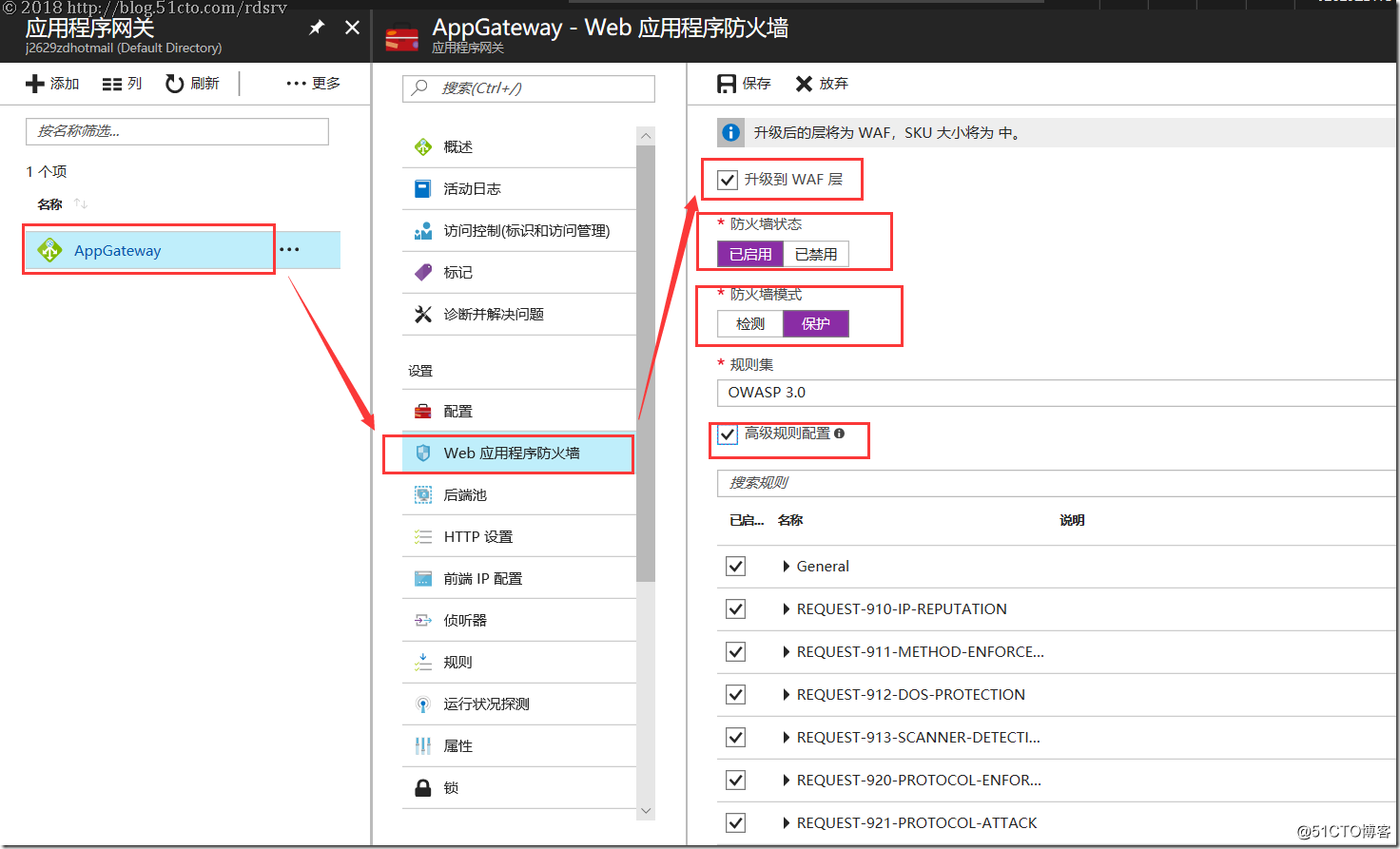
Task: Click the Backend pools icon
Action: 423,494
